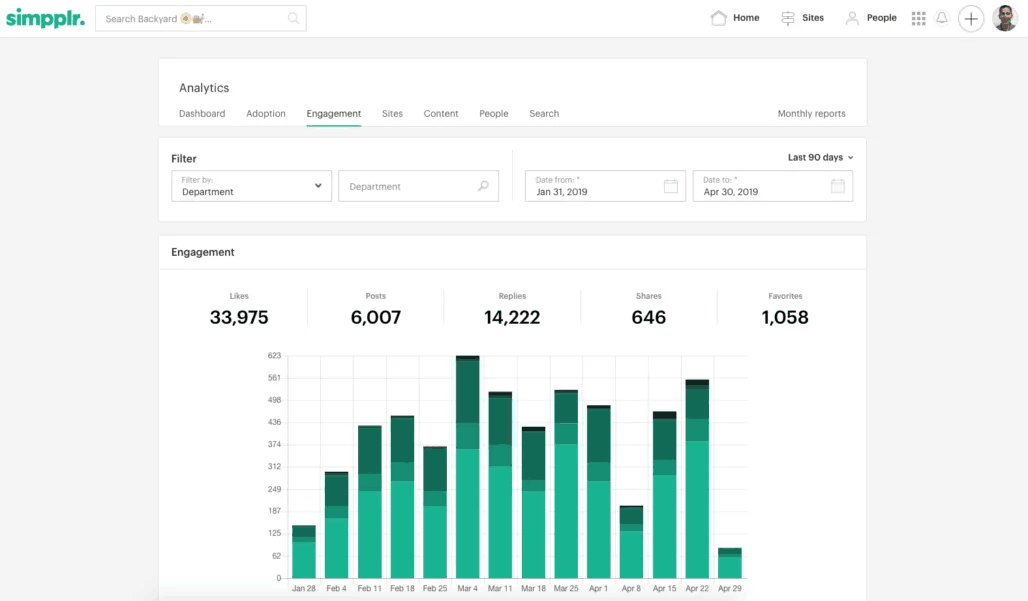Expand the Last 90 days dropdown
The width and height of the screenshot is (1028, 601).
tap(820, 157)
